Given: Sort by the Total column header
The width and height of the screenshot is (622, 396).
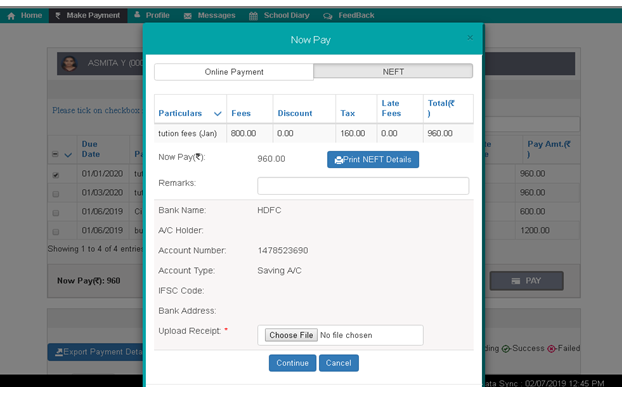Looking at the screenshot, I should (441, 108).
